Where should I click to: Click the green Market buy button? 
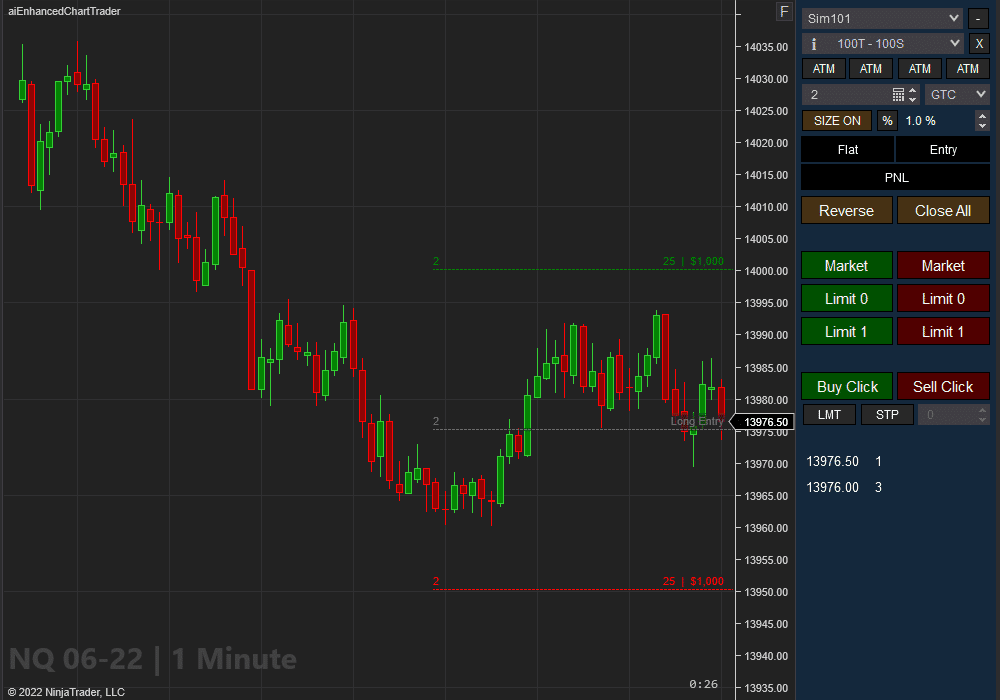point(846,265)
